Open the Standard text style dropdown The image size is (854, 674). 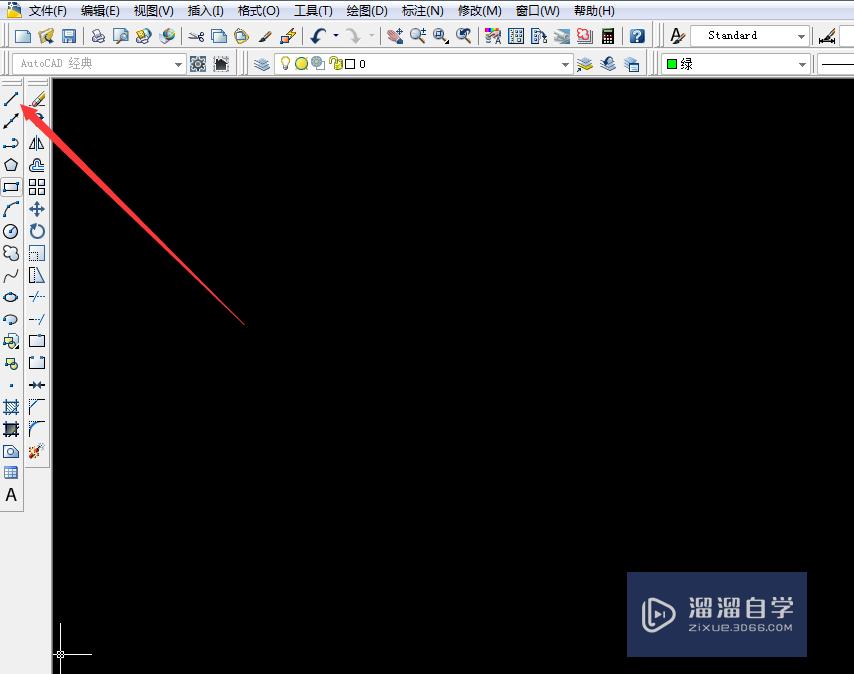[x=800, y=35]
